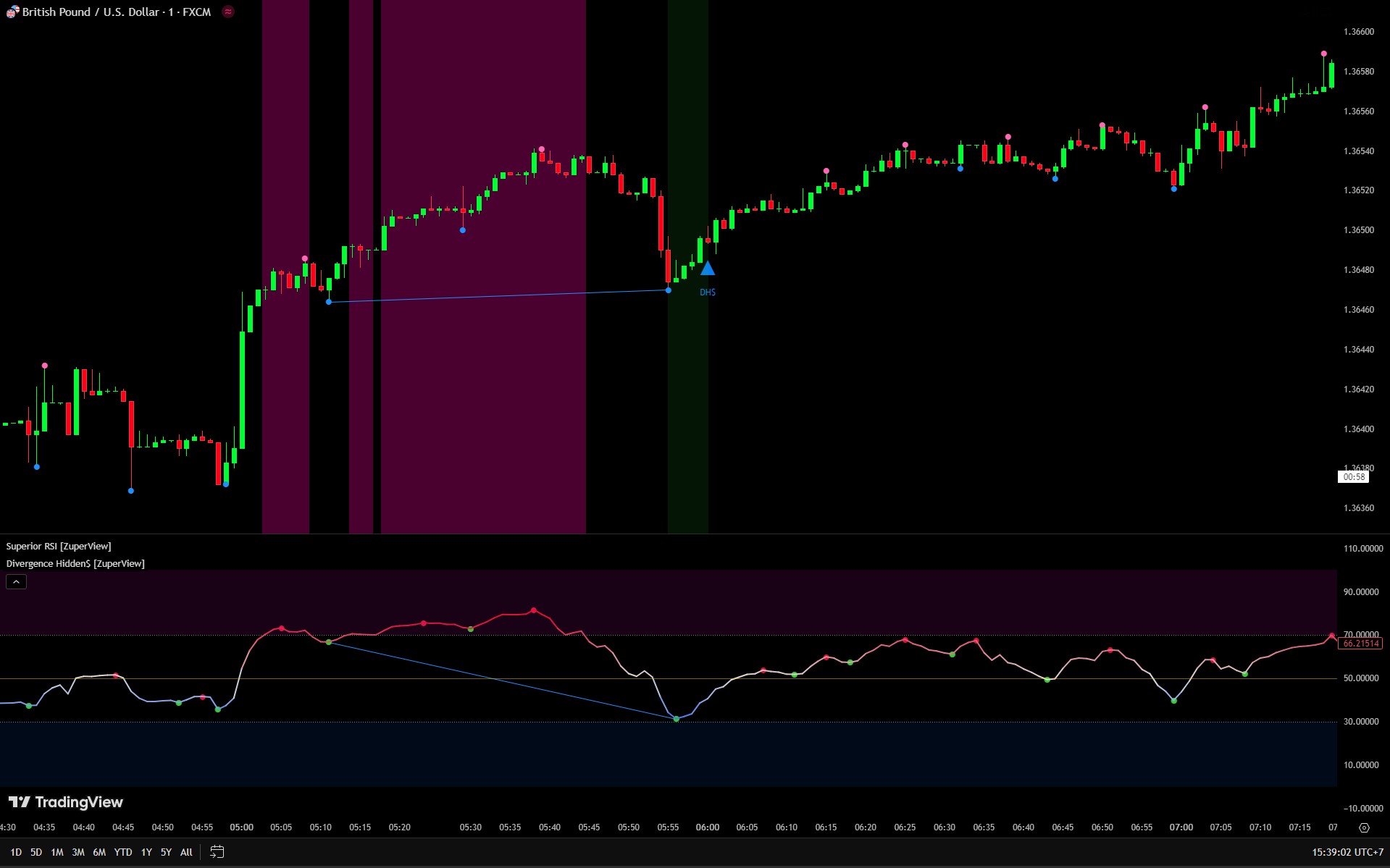Switch to the 1Y date range

(146, 852)
